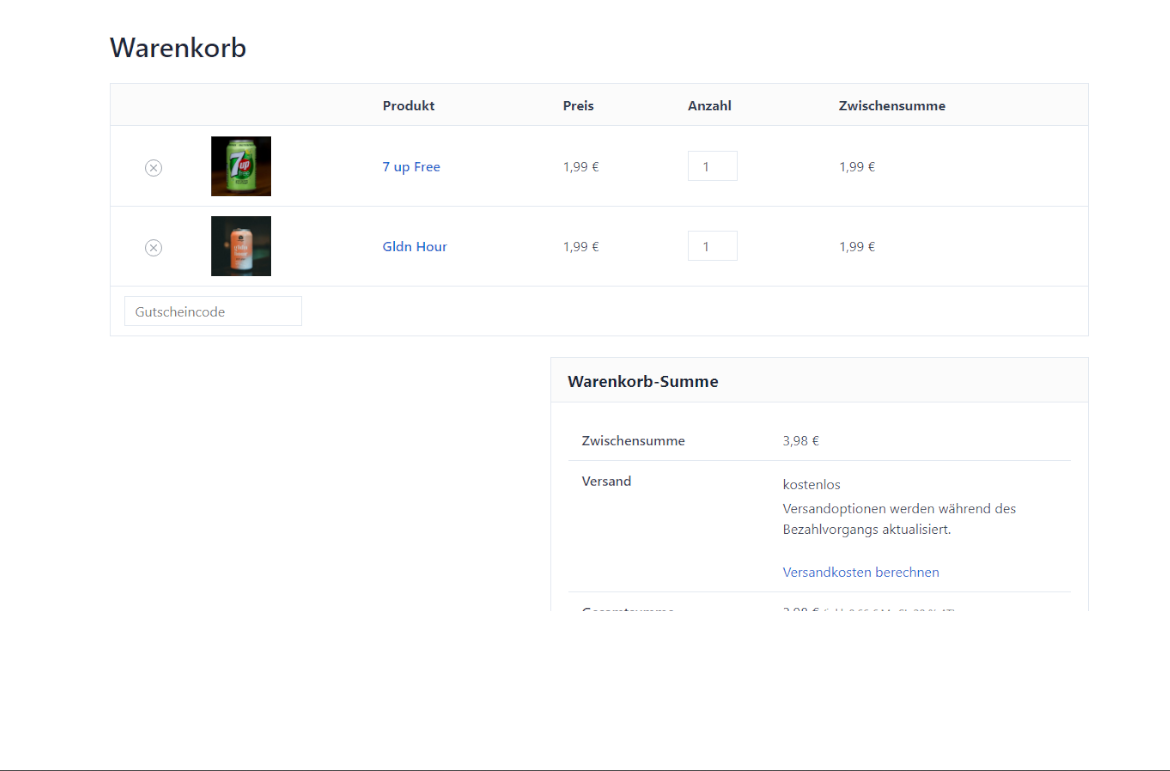Click the Anzahl column header

709,105
